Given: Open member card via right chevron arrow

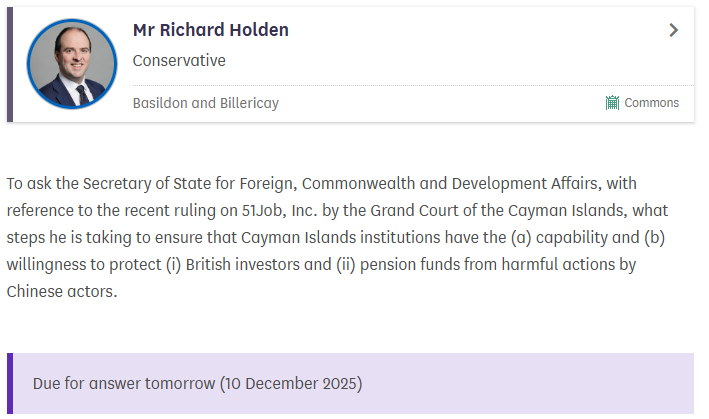Looking at the screenshot, I should tap(674, 30).
